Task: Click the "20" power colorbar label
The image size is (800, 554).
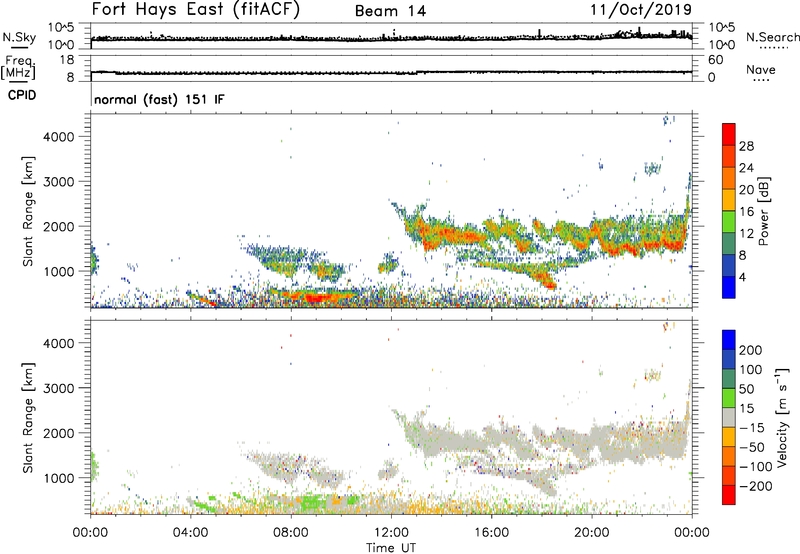Action: point(746,190)
